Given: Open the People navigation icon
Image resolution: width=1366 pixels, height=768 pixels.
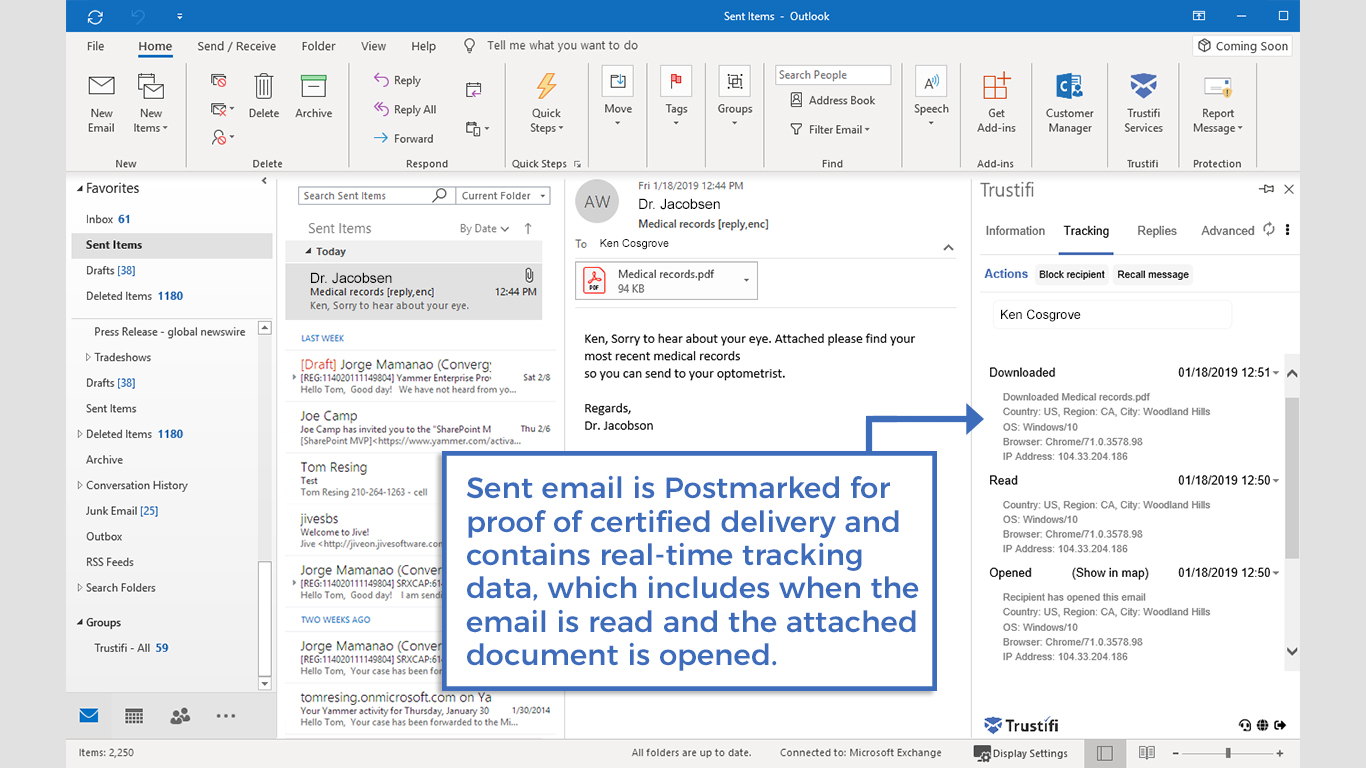Looking at the screenshot, I should click(180, 715).
